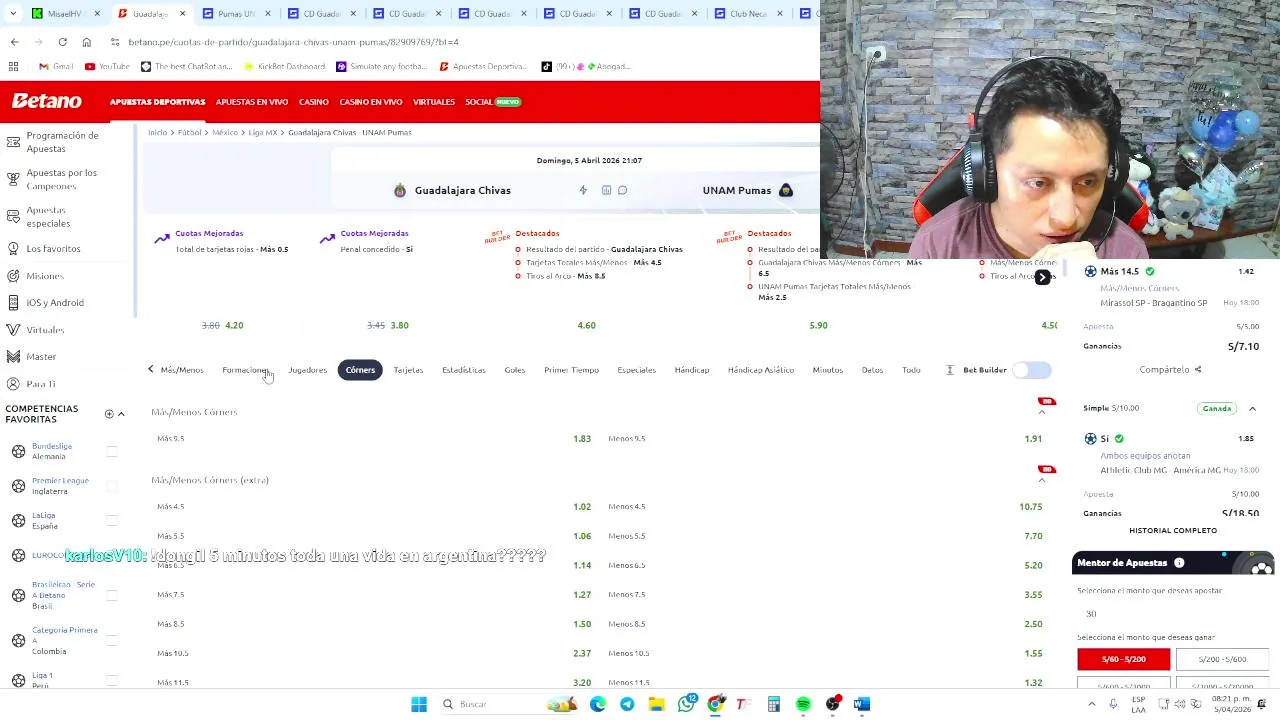This screenshot has height=720, width=1280.
Task: Open Telegram from the taskbar
Action: pos(627,704)
